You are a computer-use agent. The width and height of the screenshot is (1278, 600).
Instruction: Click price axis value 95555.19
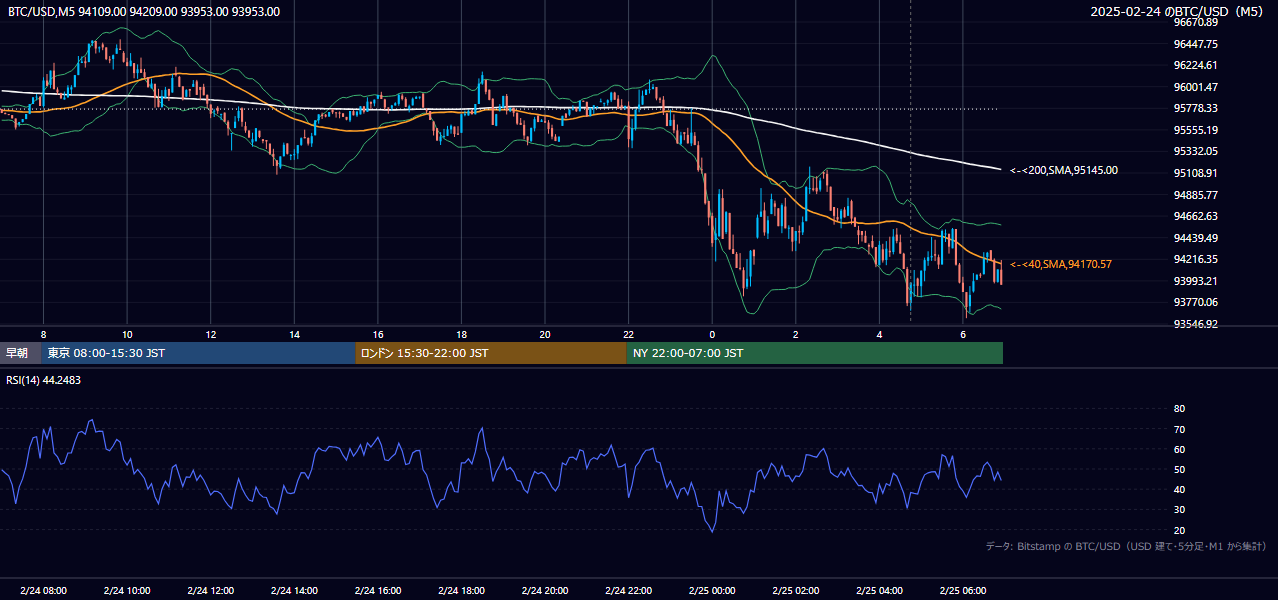(1195, 130)
